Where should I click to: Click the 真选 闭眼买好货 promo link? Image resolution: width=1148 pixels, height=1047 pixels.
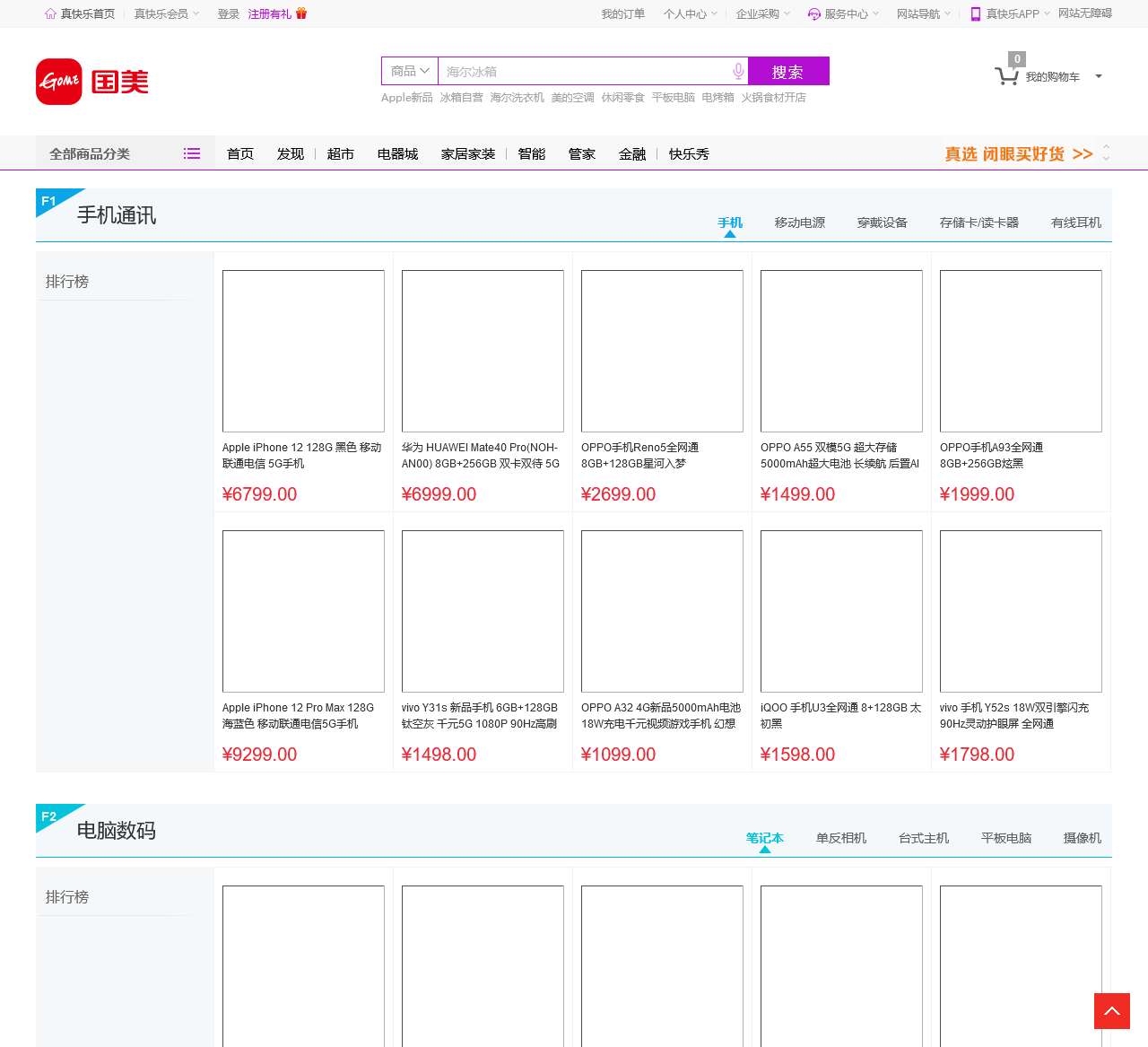1019,153
